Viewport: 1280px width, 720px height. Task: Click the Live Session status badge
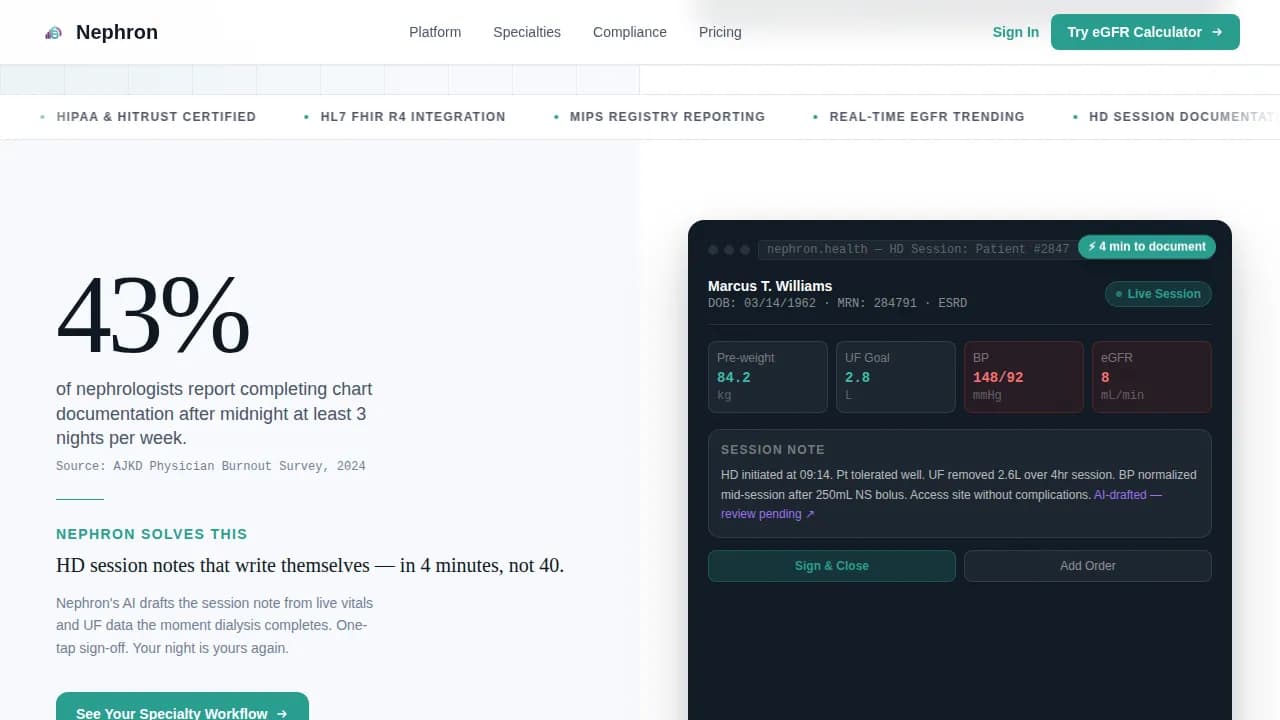tap(1158, 294)
